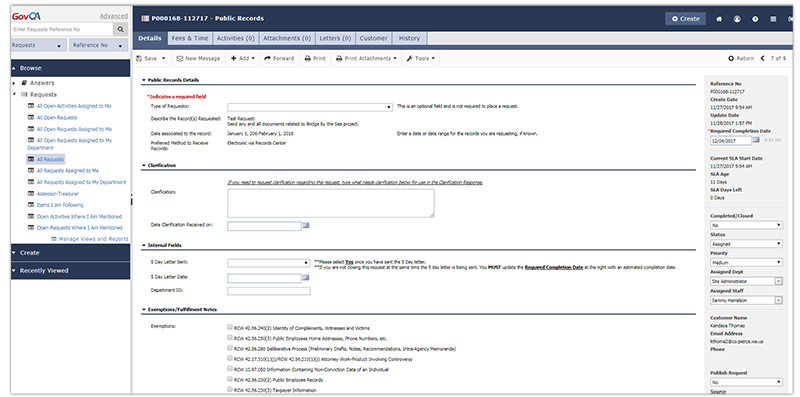Open the Assigned Staff dropdown
Viewport: 800px width, 397px height.
[746, 301]
